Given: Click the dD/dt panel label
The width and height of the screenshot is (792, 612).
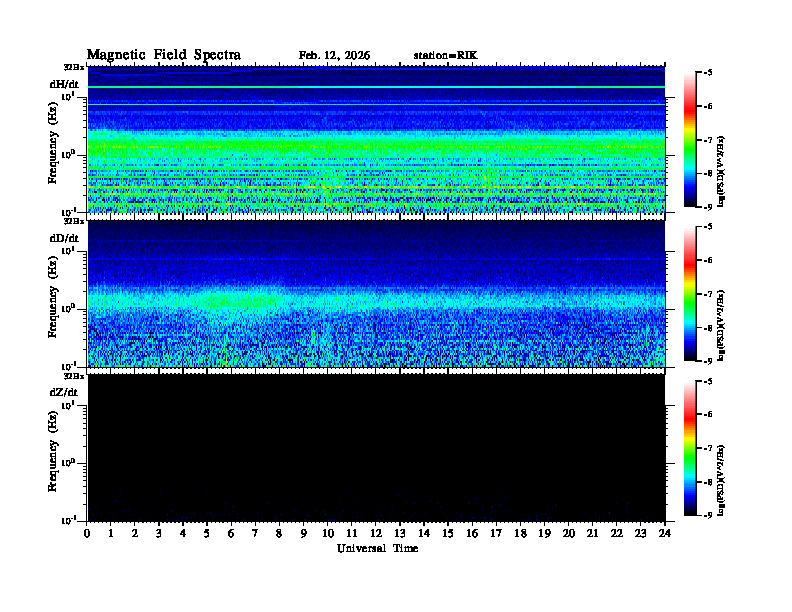Looking at the screenshot, I should click(x=64, y=238).
